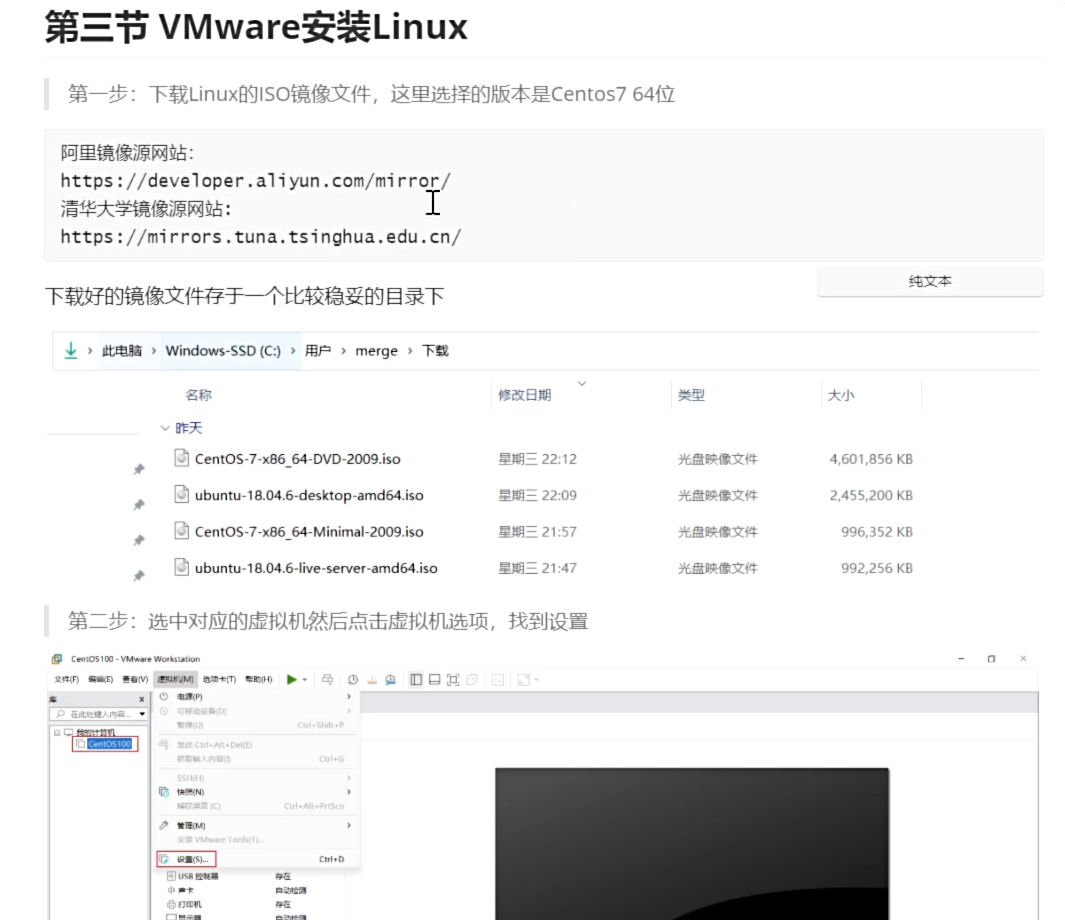The image size is (1065, 920).
Task: Click the SSH(H) menu entry
Action: pos(256,778)
